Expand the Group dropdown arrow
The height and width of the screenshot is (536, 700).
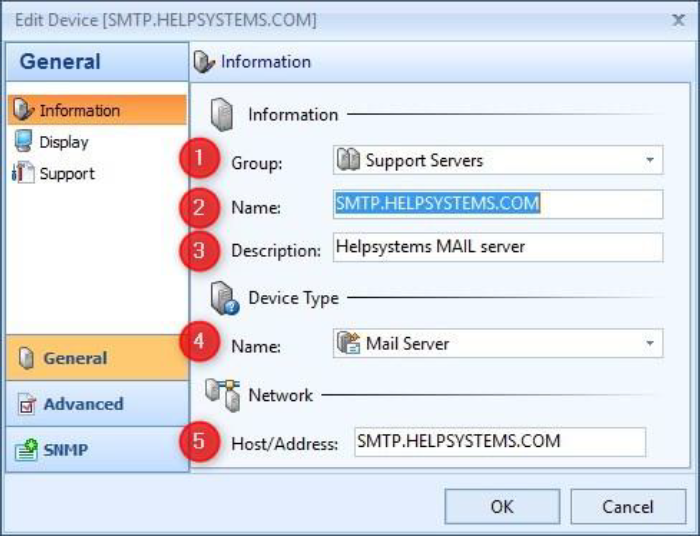coord(649,160)
